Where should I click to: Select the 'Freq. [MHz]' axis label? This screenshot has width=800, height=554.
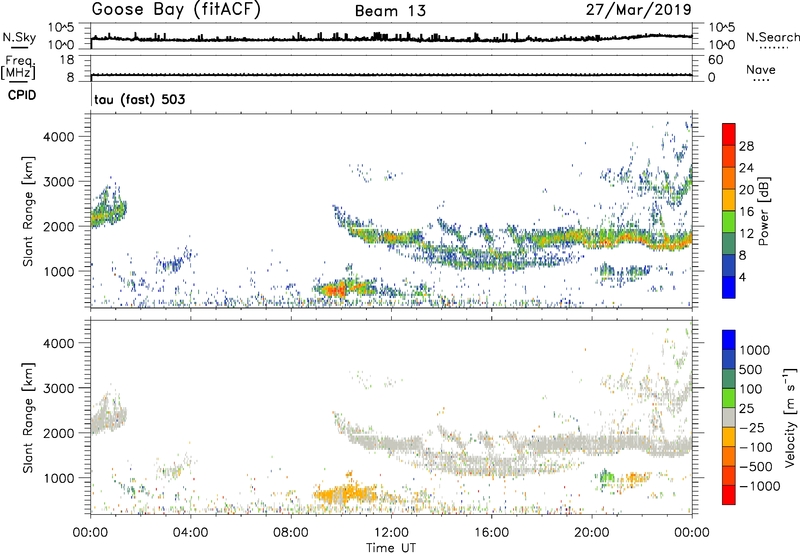click(18, 67)
